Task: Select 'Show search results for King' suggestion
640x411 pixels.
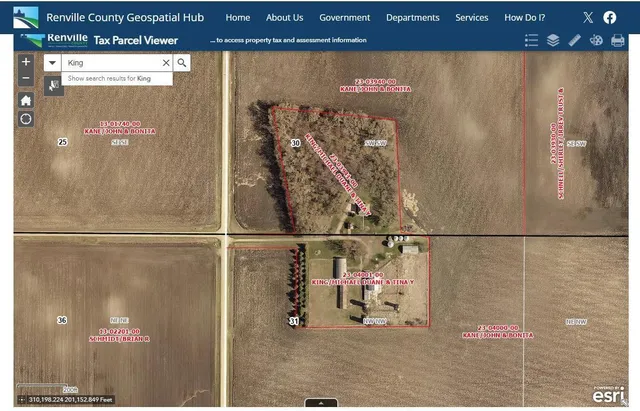Action: (x=110, y=78)
